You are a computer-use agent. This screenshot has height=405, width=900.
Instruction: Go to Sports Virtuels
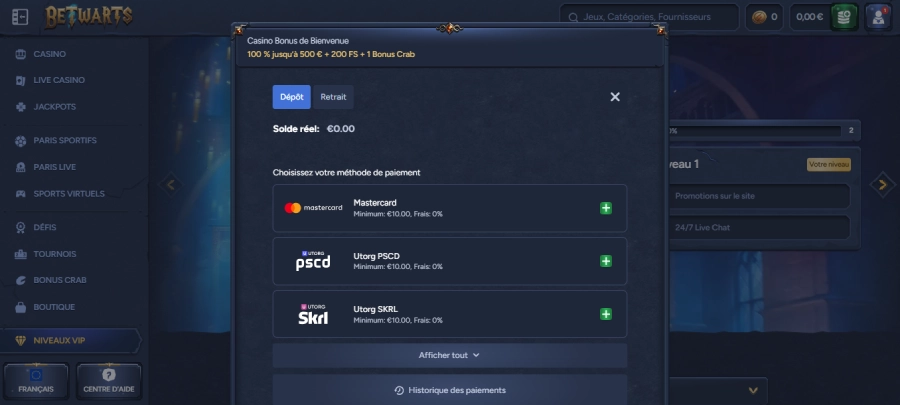coord(69,194)
